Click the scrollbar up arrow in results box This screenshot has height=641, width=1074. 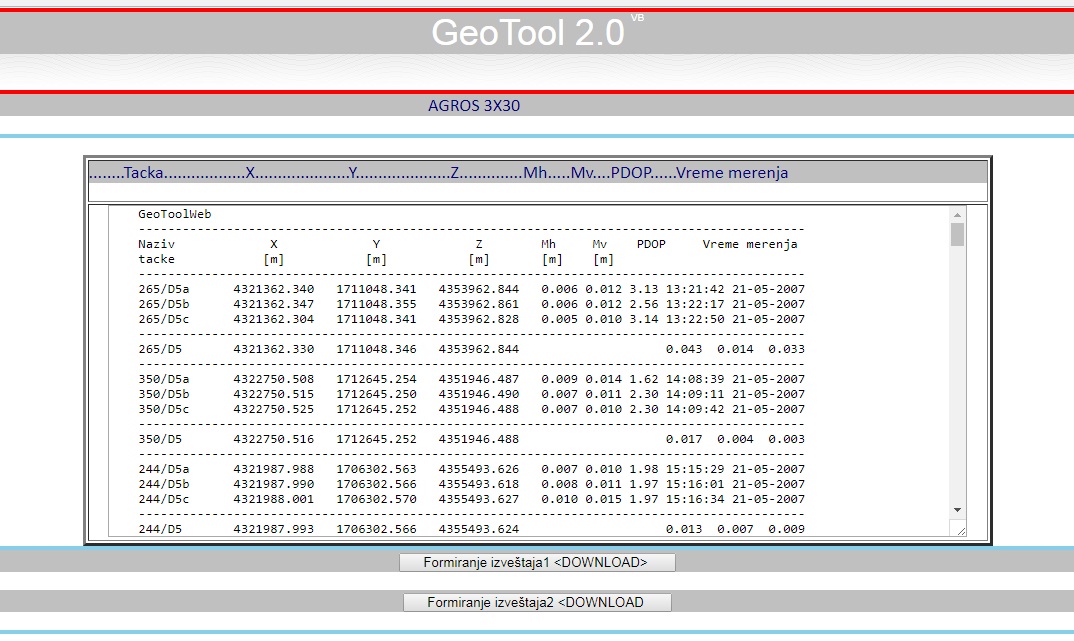pyautogui.click(x=957, y=214)
